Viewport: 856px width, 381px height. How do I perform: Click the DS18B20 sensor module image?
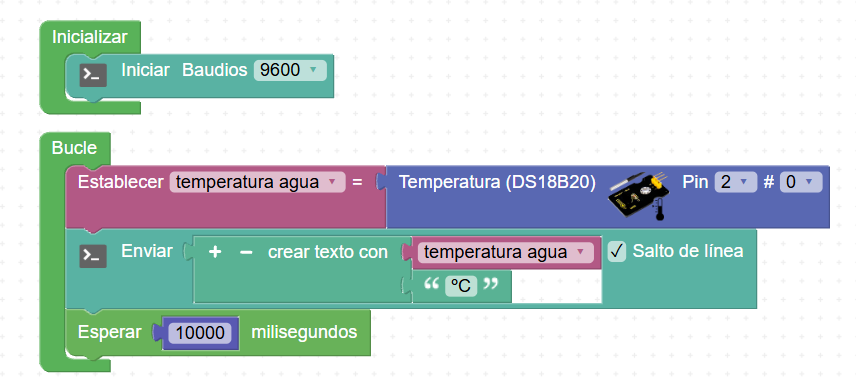[x=640, y=197]
